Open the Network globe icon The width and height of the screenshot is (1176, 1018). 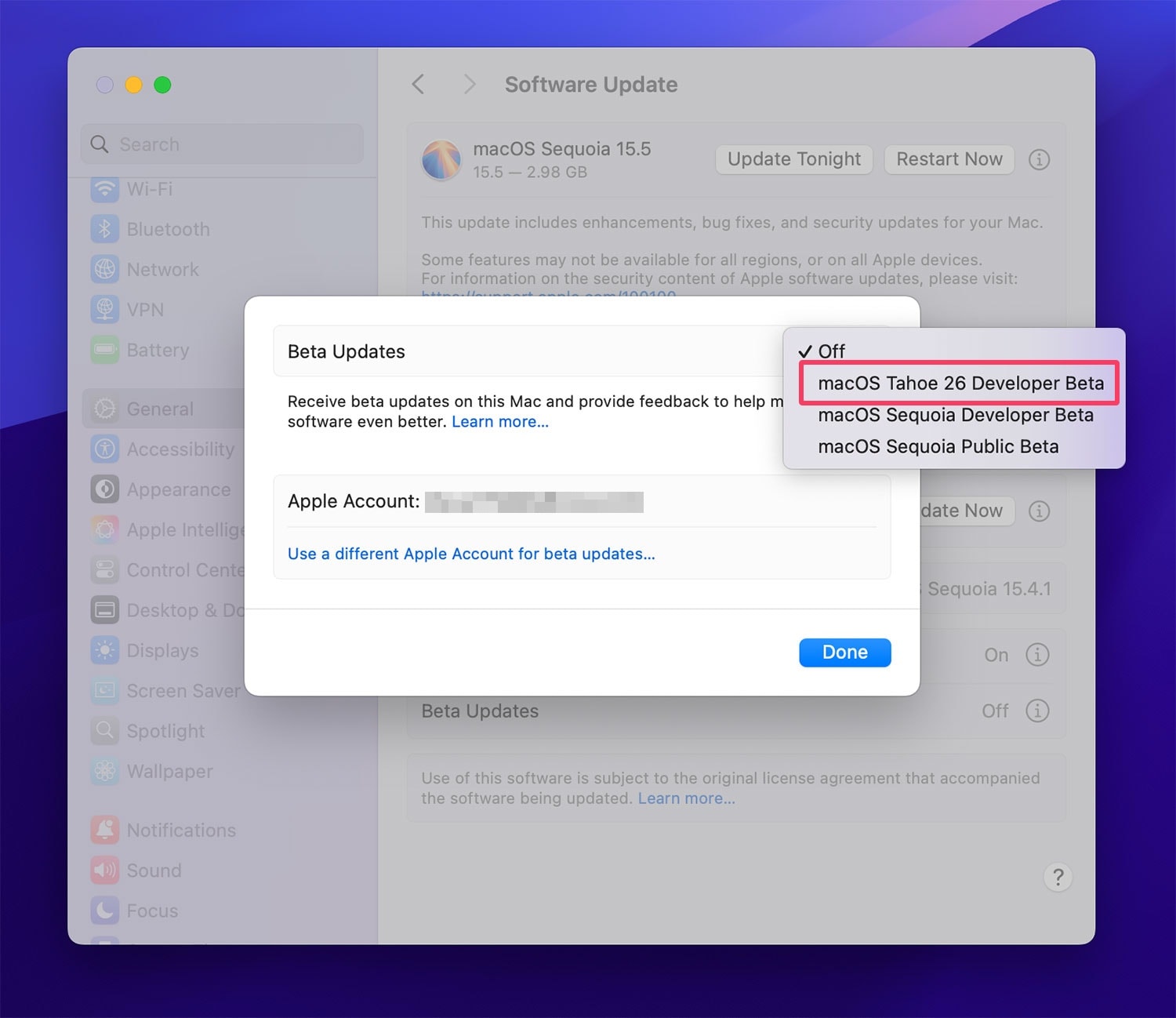pyautogui.click(x=104, y=269)
